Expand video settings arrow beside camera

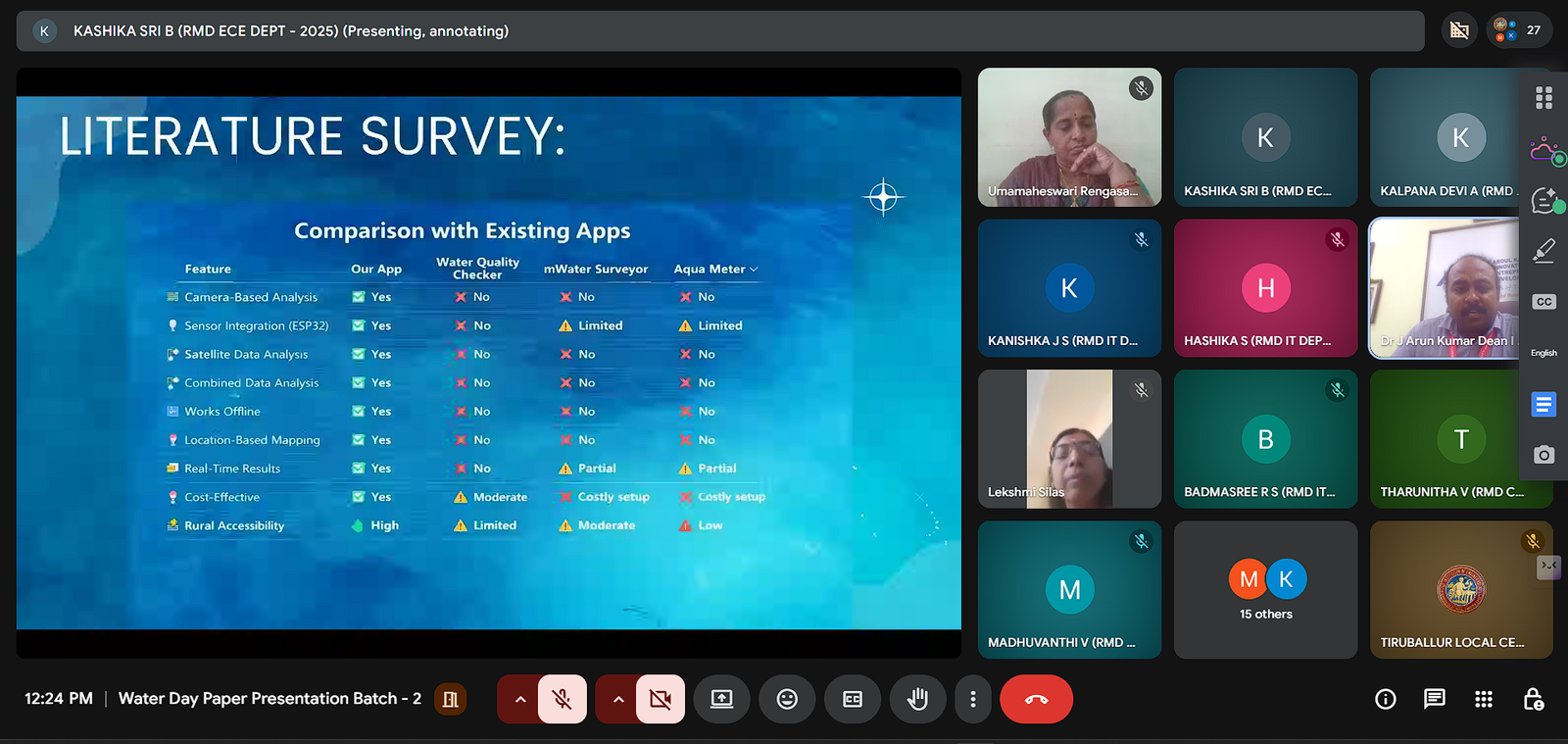(x=618, y=699)
